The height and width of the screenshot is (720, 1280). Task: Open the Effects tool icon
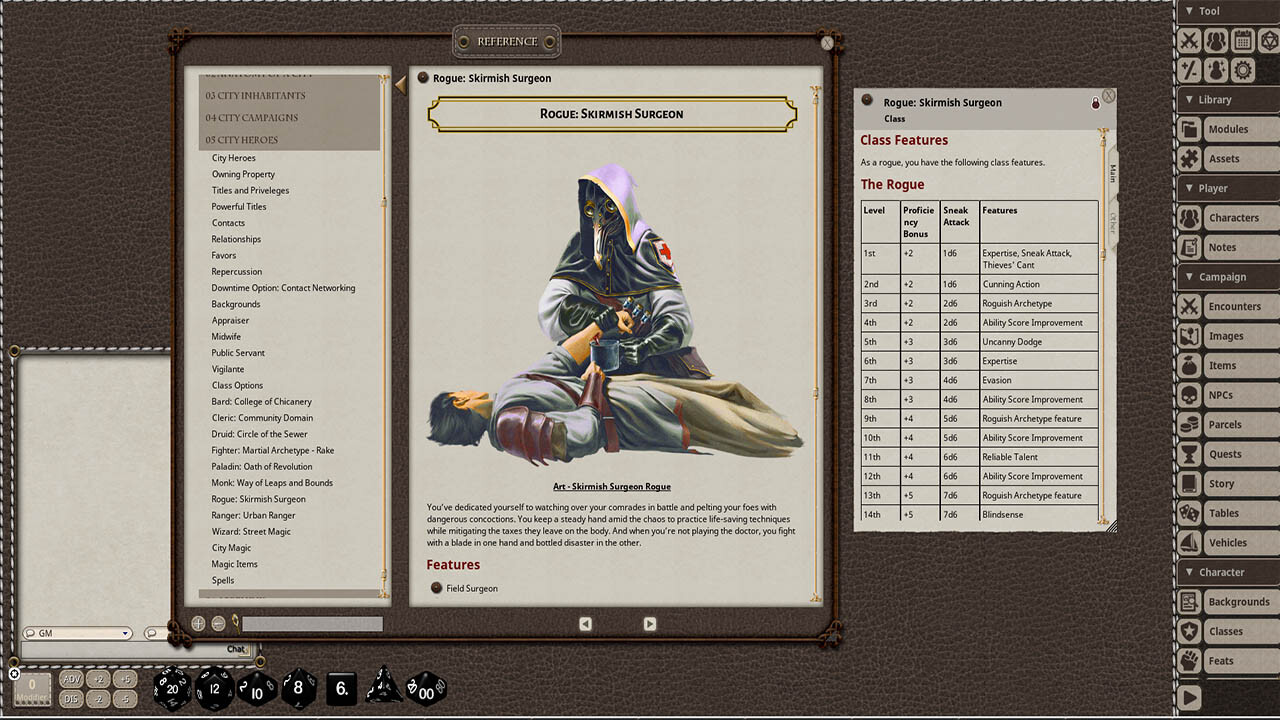(x=1215, y=71)
